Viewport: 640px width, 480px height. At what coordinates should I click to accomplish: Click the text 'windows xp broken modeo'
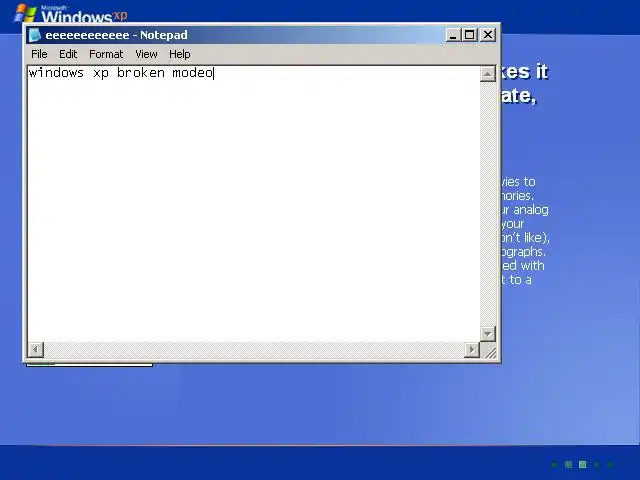121,73
